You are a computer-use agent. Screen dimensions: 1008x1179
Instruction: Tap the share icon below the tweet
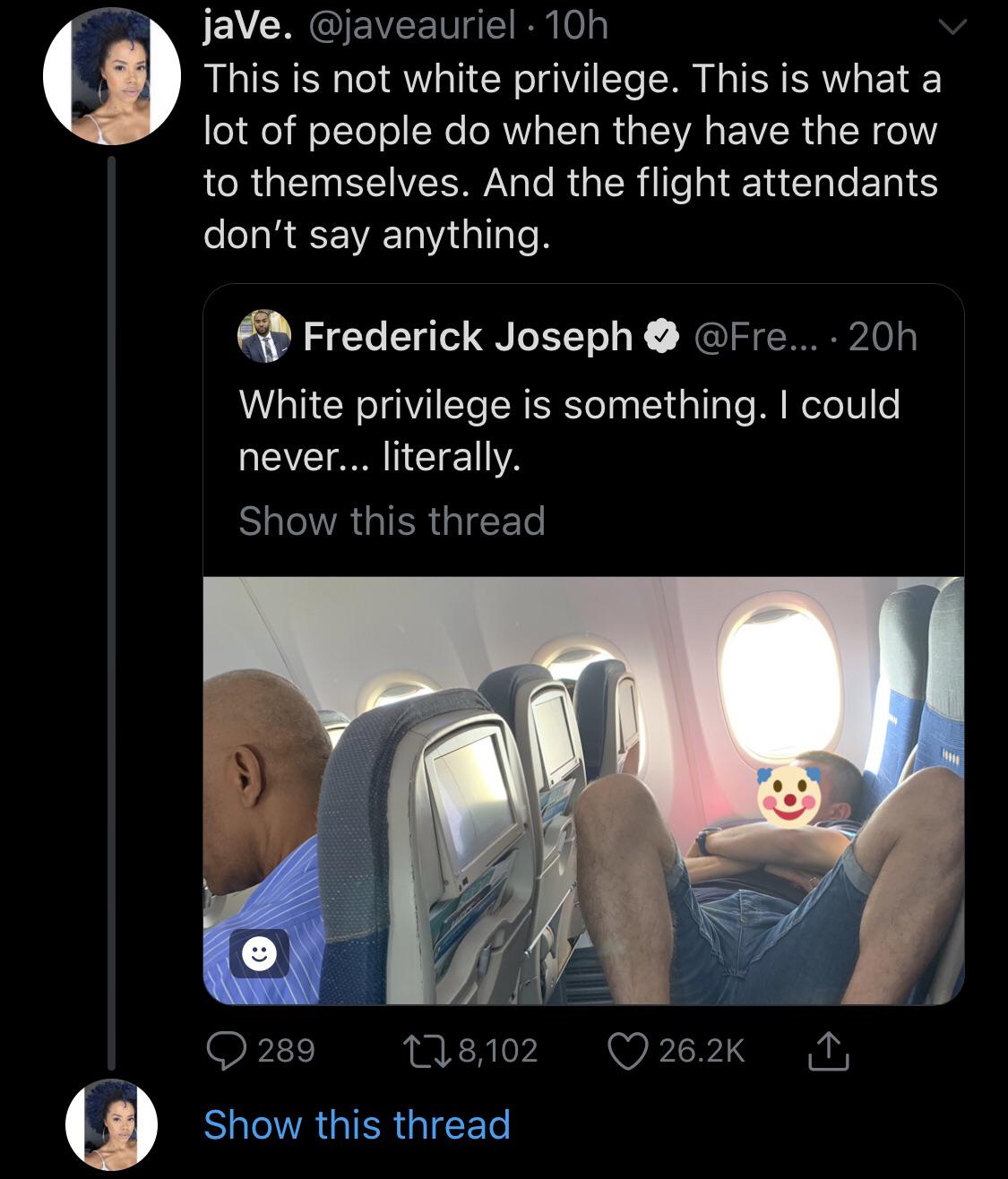pyautogui.click(x=827, y=1050)
